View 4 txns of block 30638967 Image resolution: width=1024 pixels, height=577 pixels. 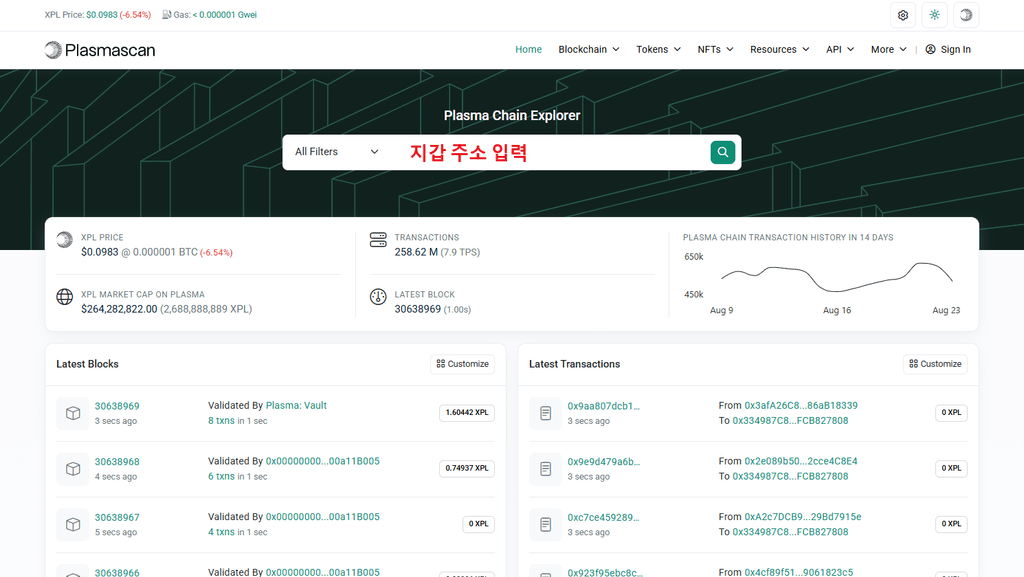point(221,532)
